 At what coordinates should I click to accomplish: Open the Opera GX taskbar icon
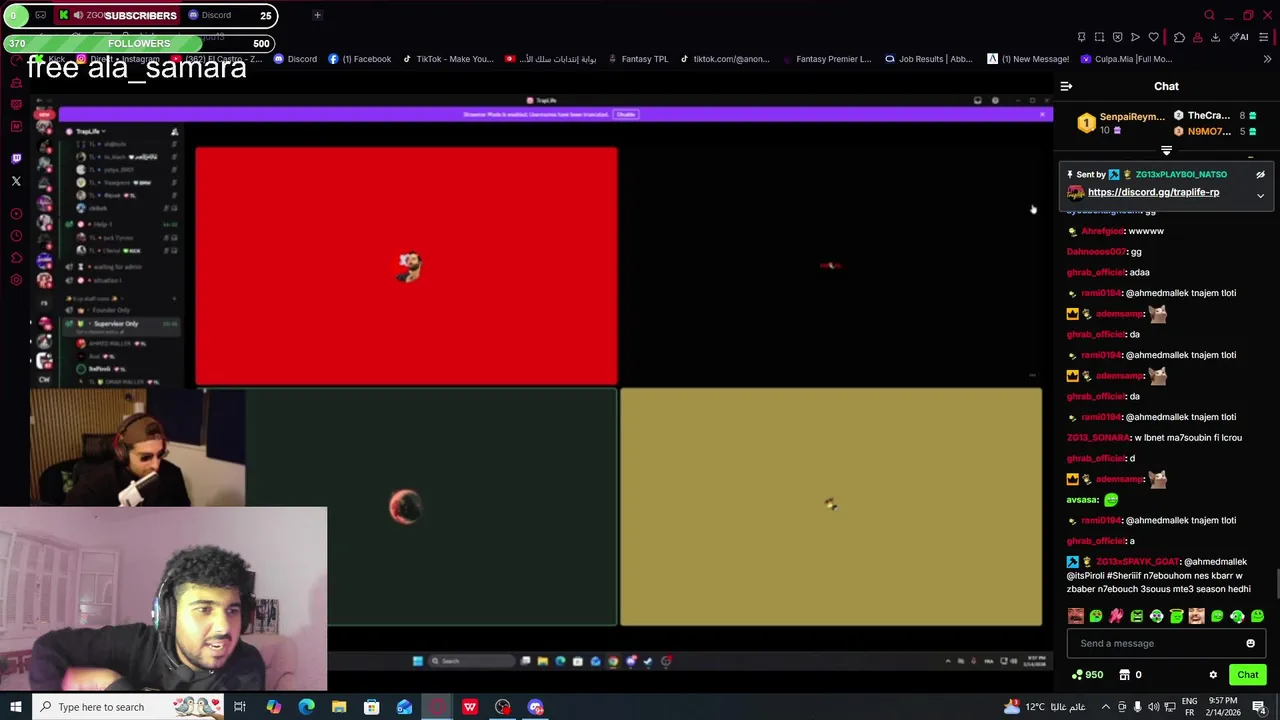pos(437,707)
